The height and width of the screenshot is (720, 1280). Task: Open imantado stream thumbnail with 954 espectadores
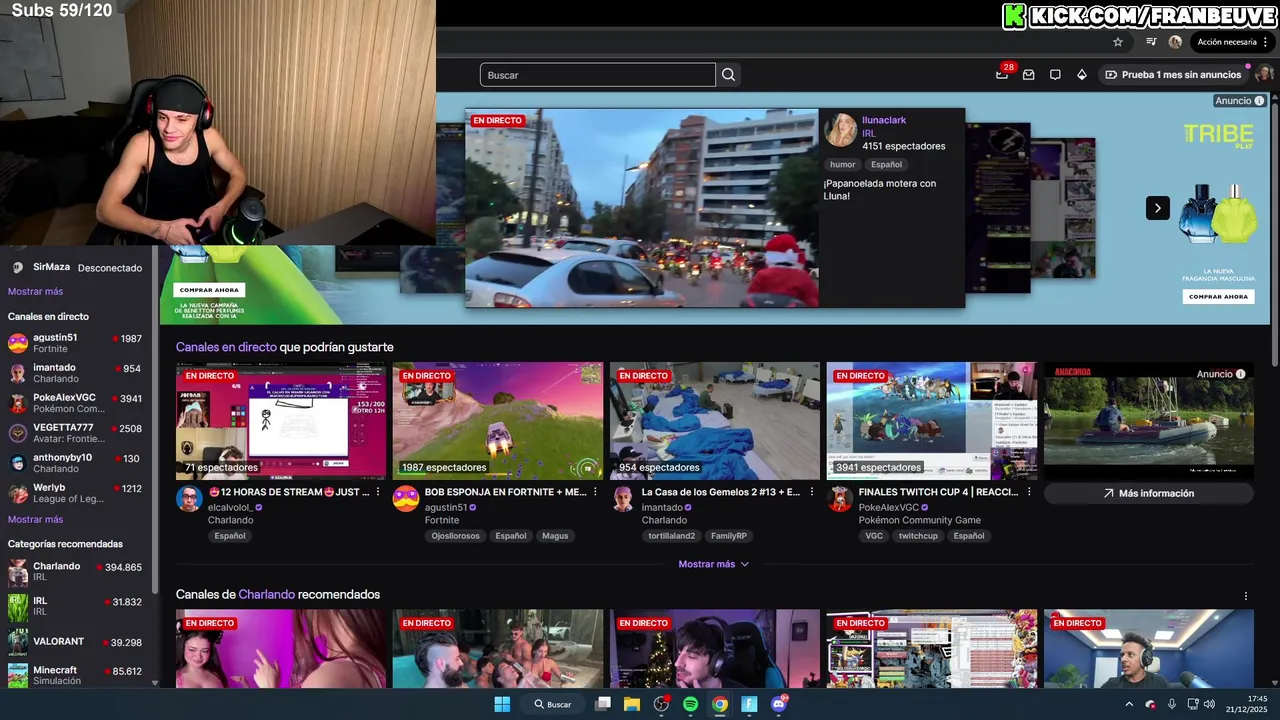[715, 421]
